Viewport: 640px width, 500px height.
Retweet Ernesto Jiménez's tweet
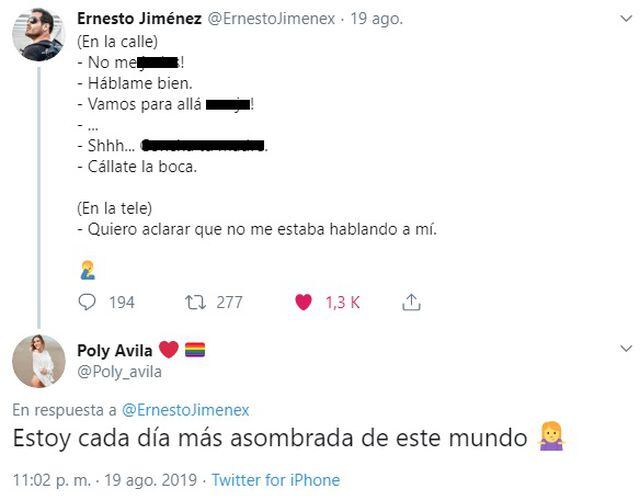click(197, 301)
